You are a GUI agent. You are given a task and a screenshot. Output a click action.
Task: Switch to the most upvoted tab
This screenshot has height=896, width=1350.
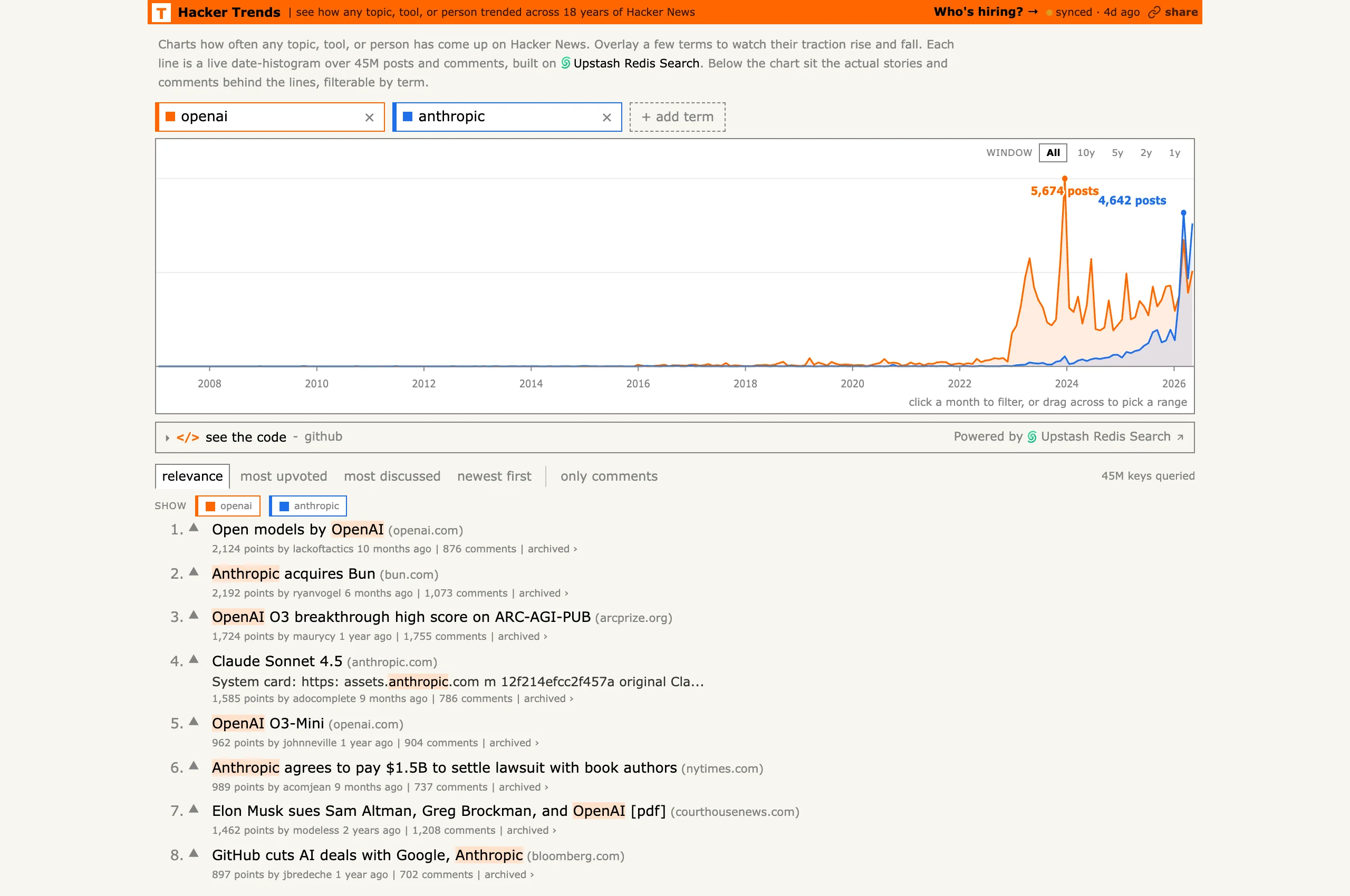coord(284,476)
